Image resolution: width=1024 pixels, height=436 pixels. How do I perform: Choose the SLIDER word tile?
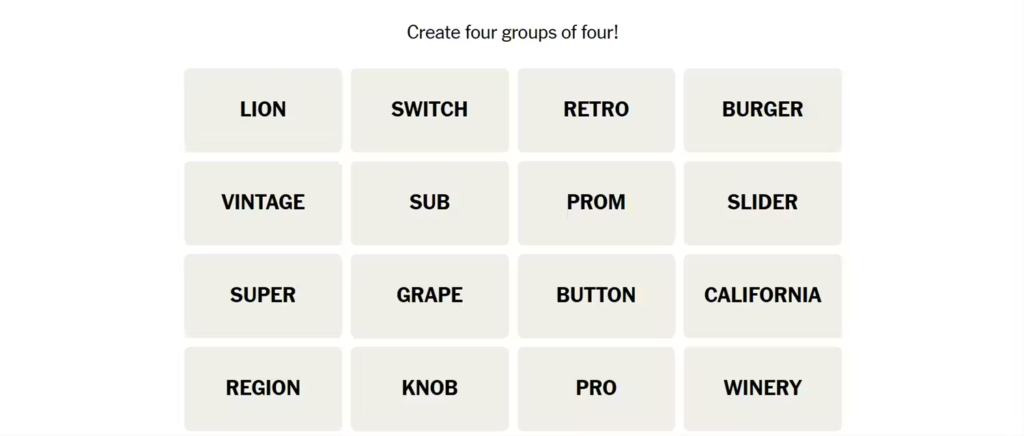coord(762,203)
